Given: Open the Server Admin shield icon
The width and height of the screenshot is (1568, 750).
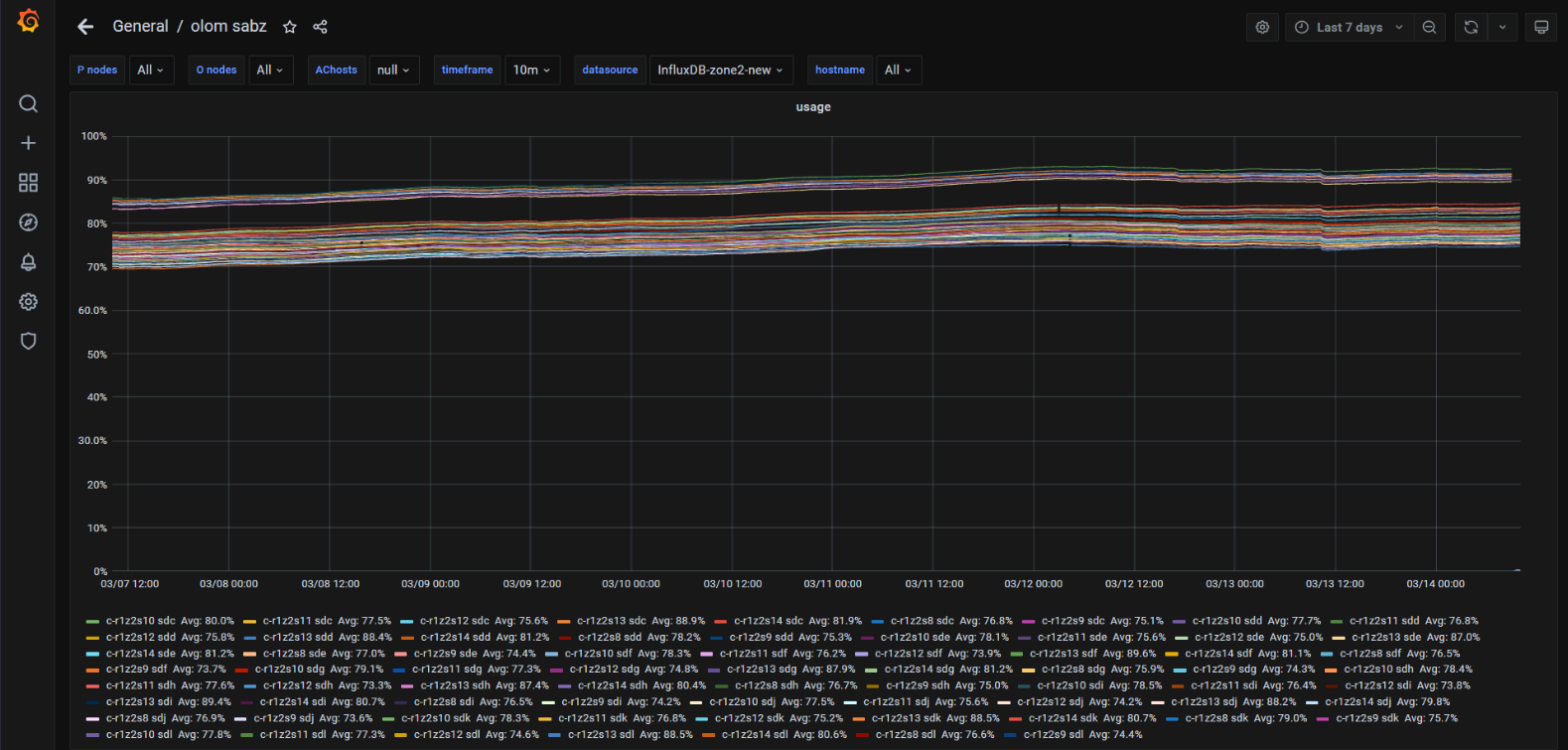Looking at the screenshot, I should [x=28, y=342].
